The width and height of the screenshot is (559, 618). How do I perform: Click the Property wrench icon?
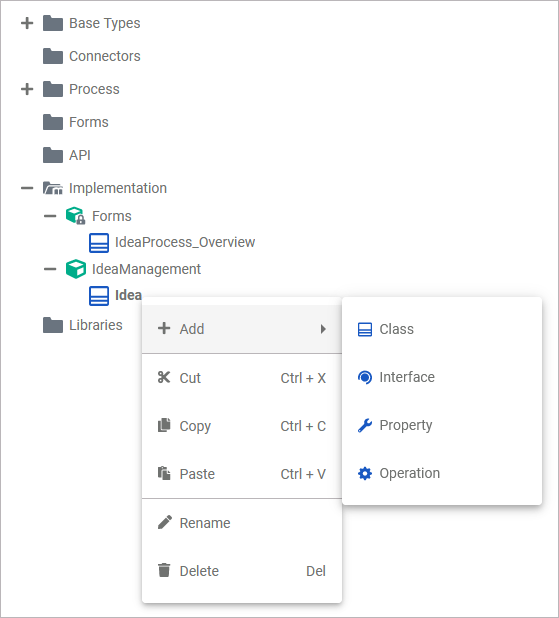coord(365,425)
